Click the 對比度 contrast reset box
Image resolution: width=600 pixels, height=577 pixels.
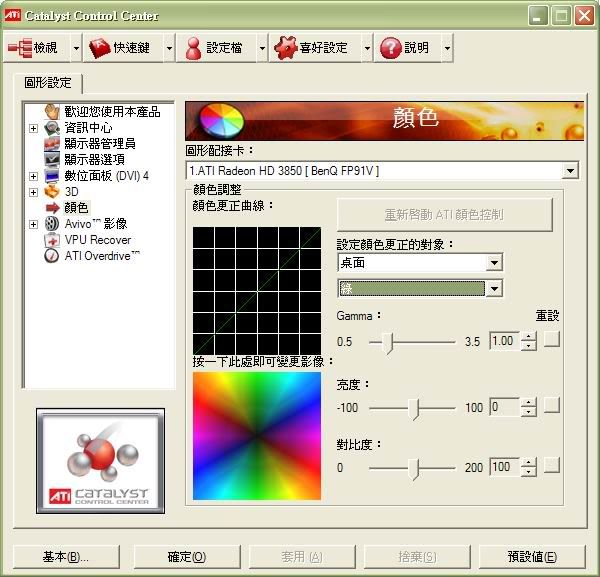[551, 466]
